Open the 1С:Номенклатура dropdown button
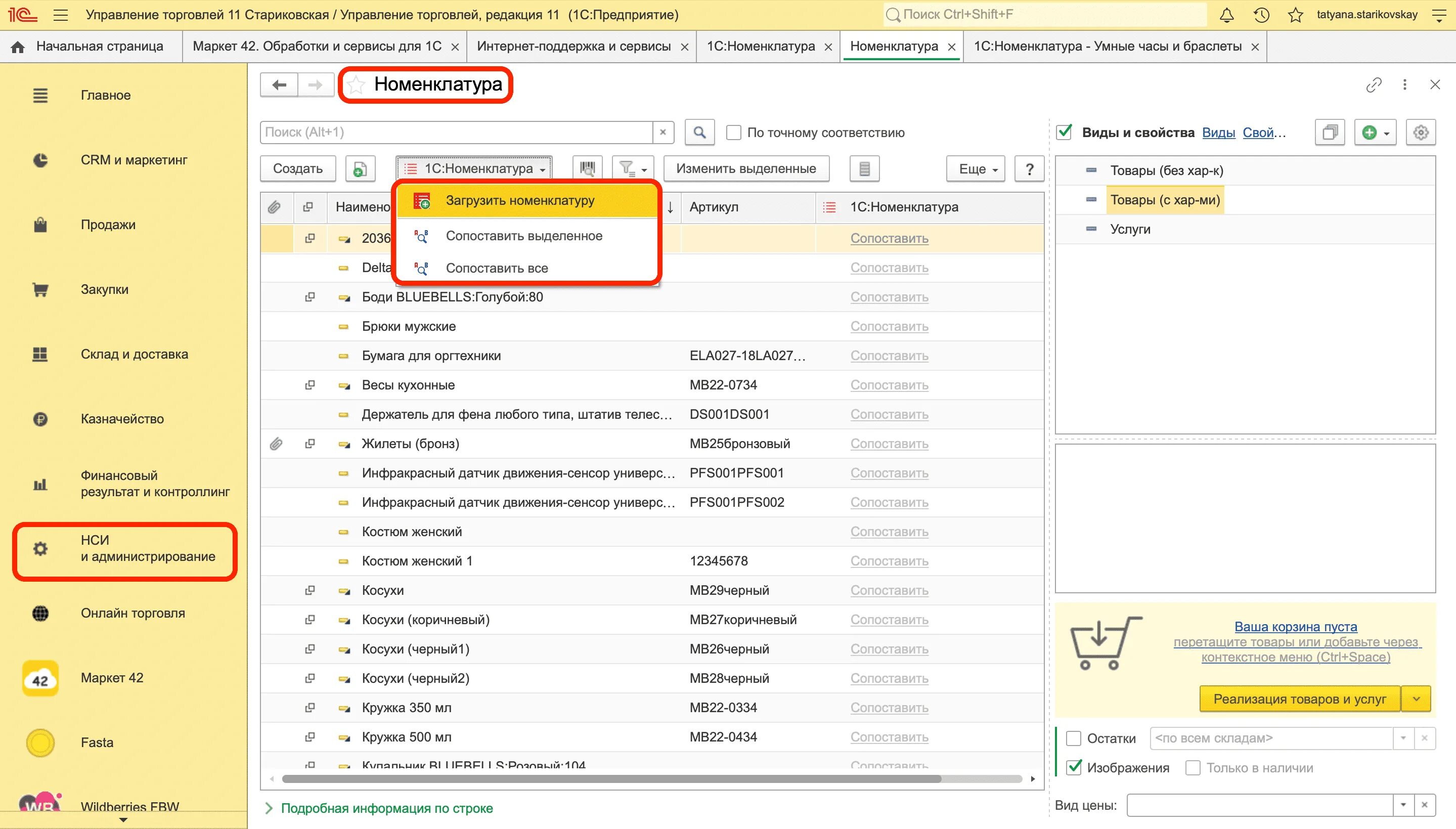 click(474, 168)
